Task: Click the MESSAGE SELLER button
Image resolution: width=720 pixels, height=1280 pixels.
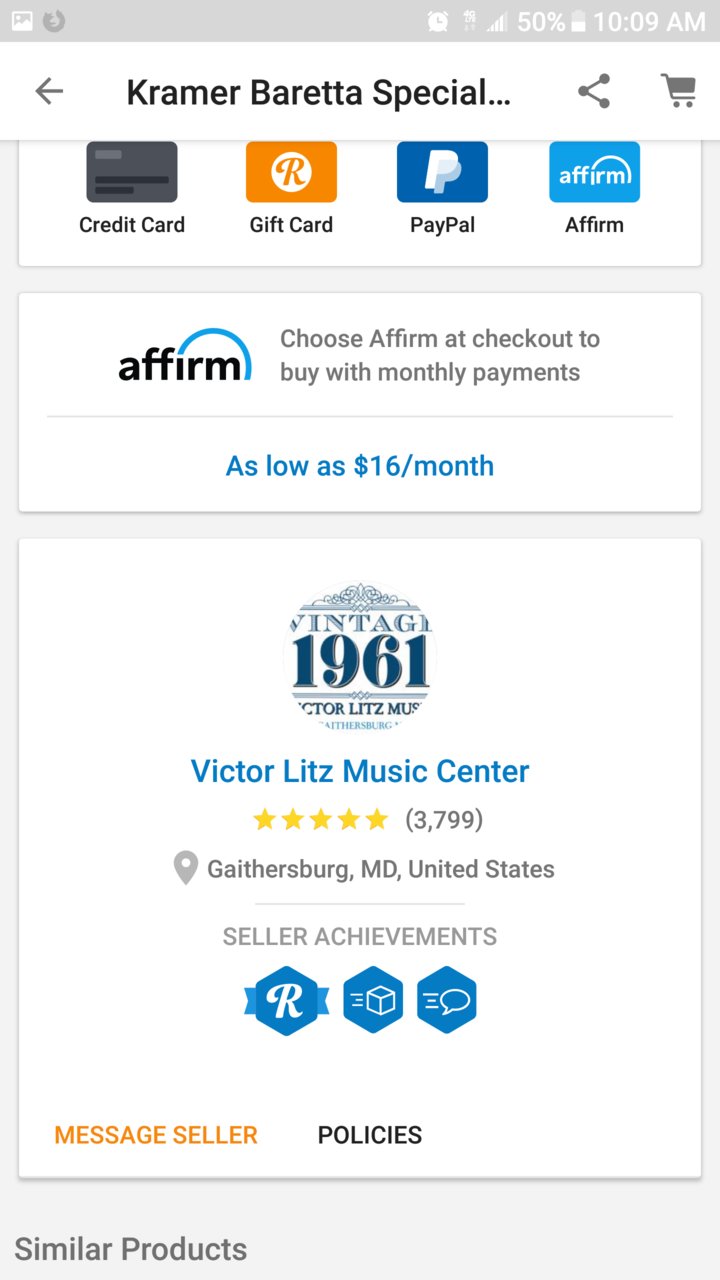Action: (x=156, y=1135)
